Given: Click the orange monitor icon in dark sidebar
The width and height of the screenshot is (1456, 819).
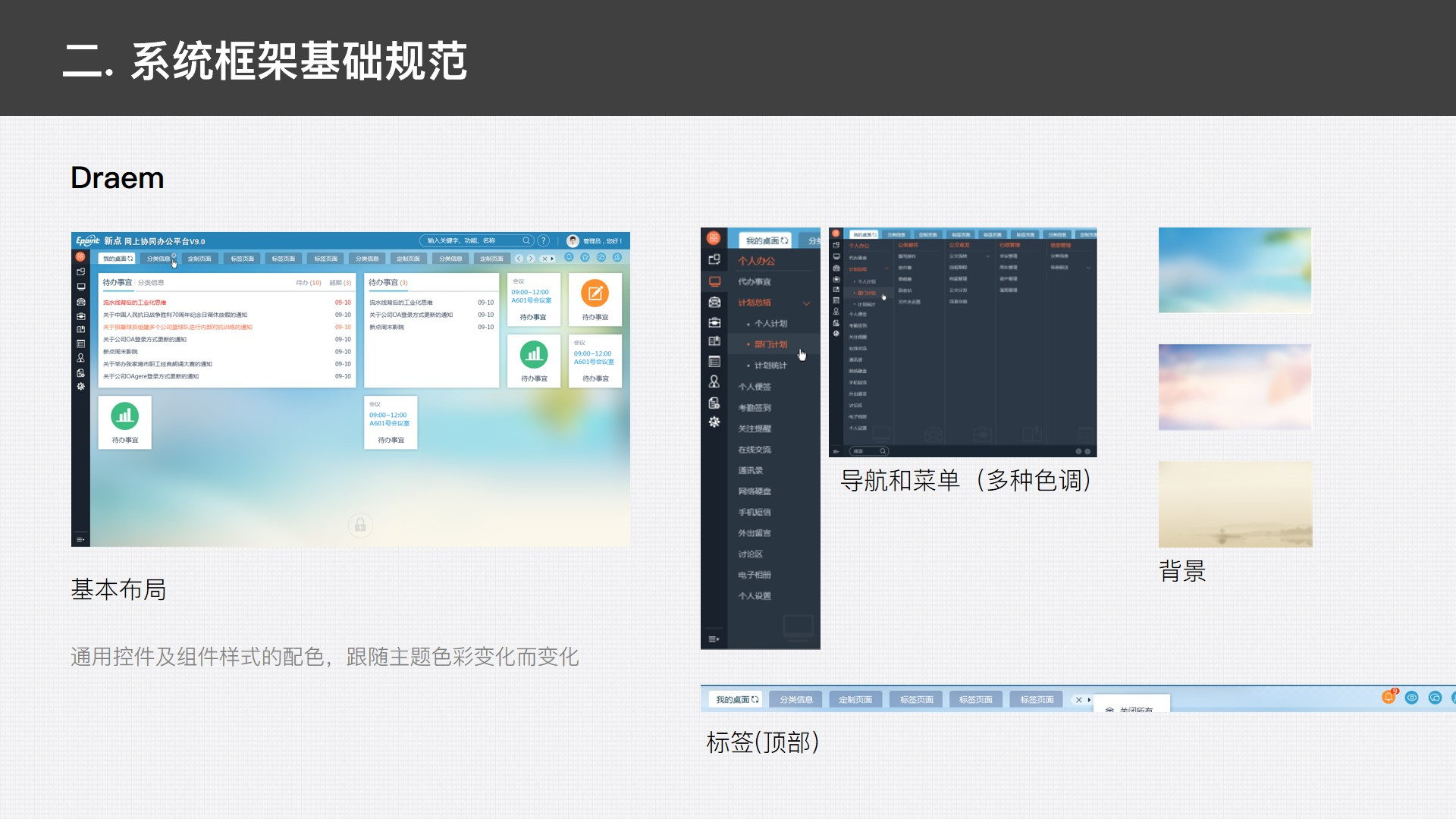Looking at the screenshot, I should click(714, 281).
